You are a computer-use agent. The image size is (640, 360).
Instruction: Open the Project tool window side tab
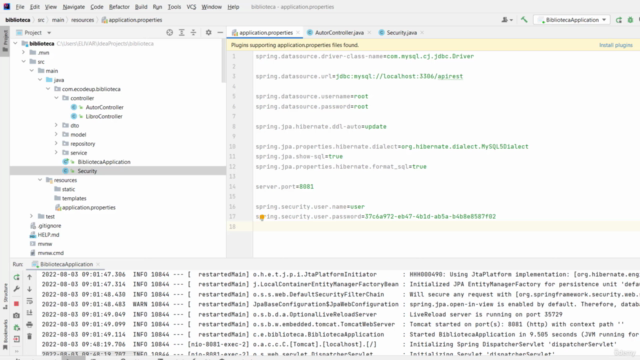point(5,41)
